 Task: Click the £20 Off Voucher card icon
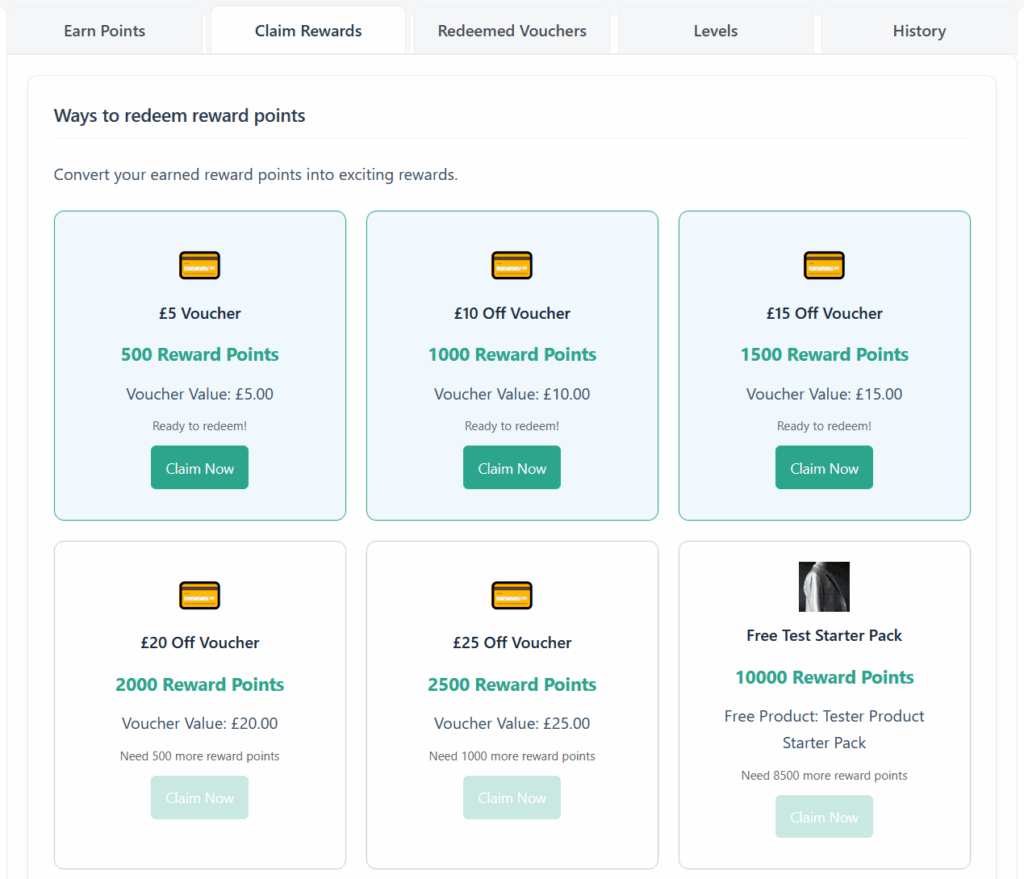coord(199,595)
